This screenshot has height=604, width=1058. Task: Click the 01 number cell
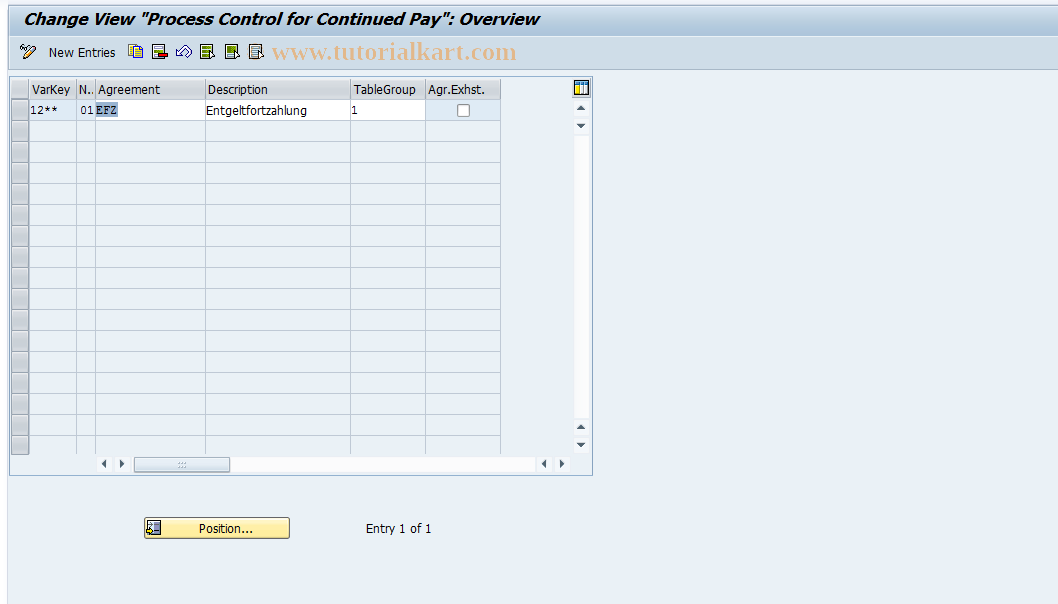(x=86, y=110)
